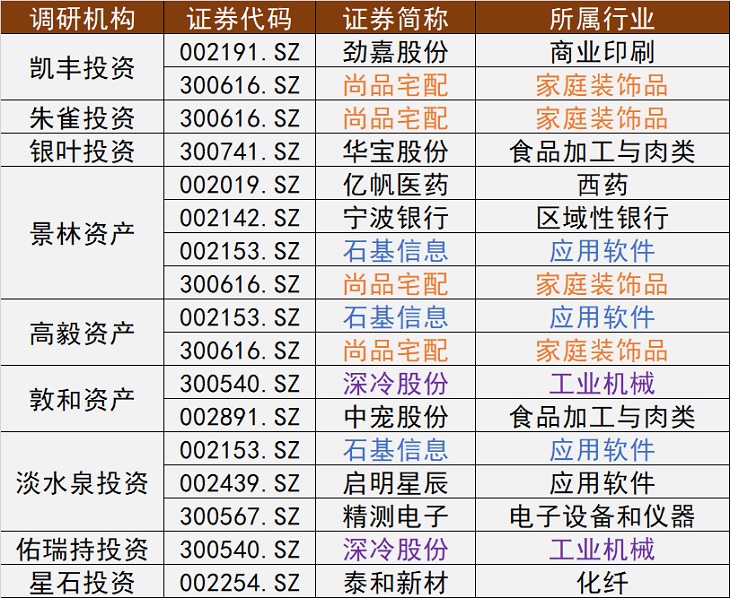Click the 证券简称 column header
The image size is (730, 598).
pyautogui.click(x=395, y=18)
